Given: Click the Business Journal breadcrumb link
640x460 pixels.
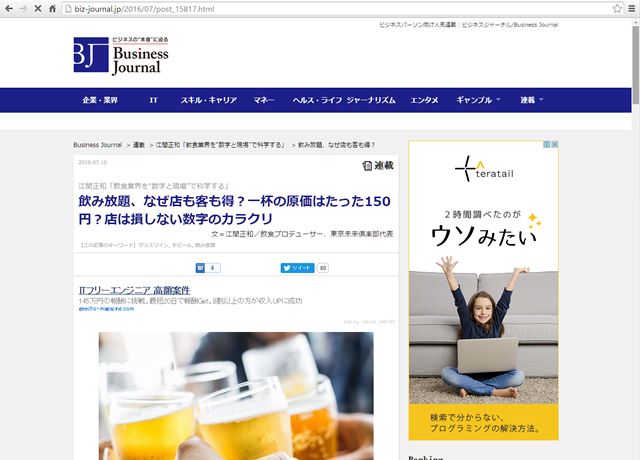Looking at the screenshot, I should 97,145.
